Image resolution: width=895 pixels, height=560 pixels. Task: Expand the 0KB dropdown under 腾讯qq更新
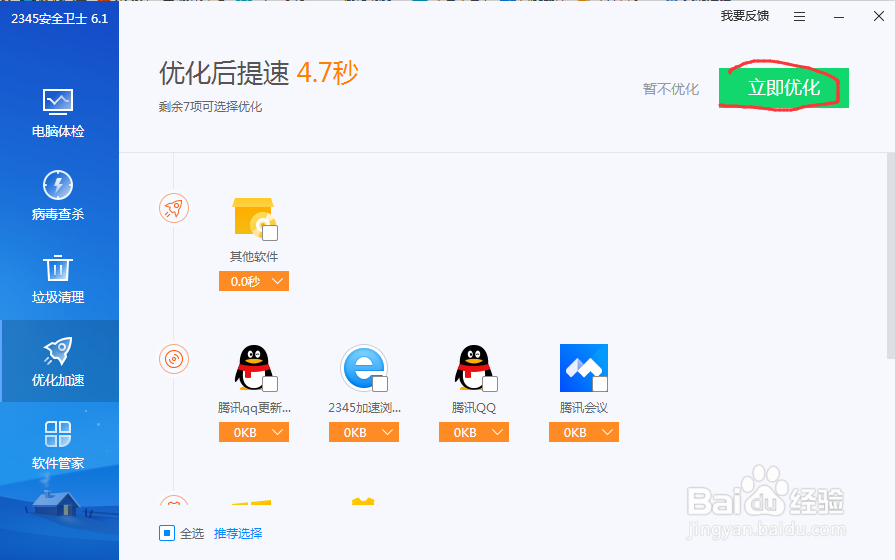pos(254,432)
